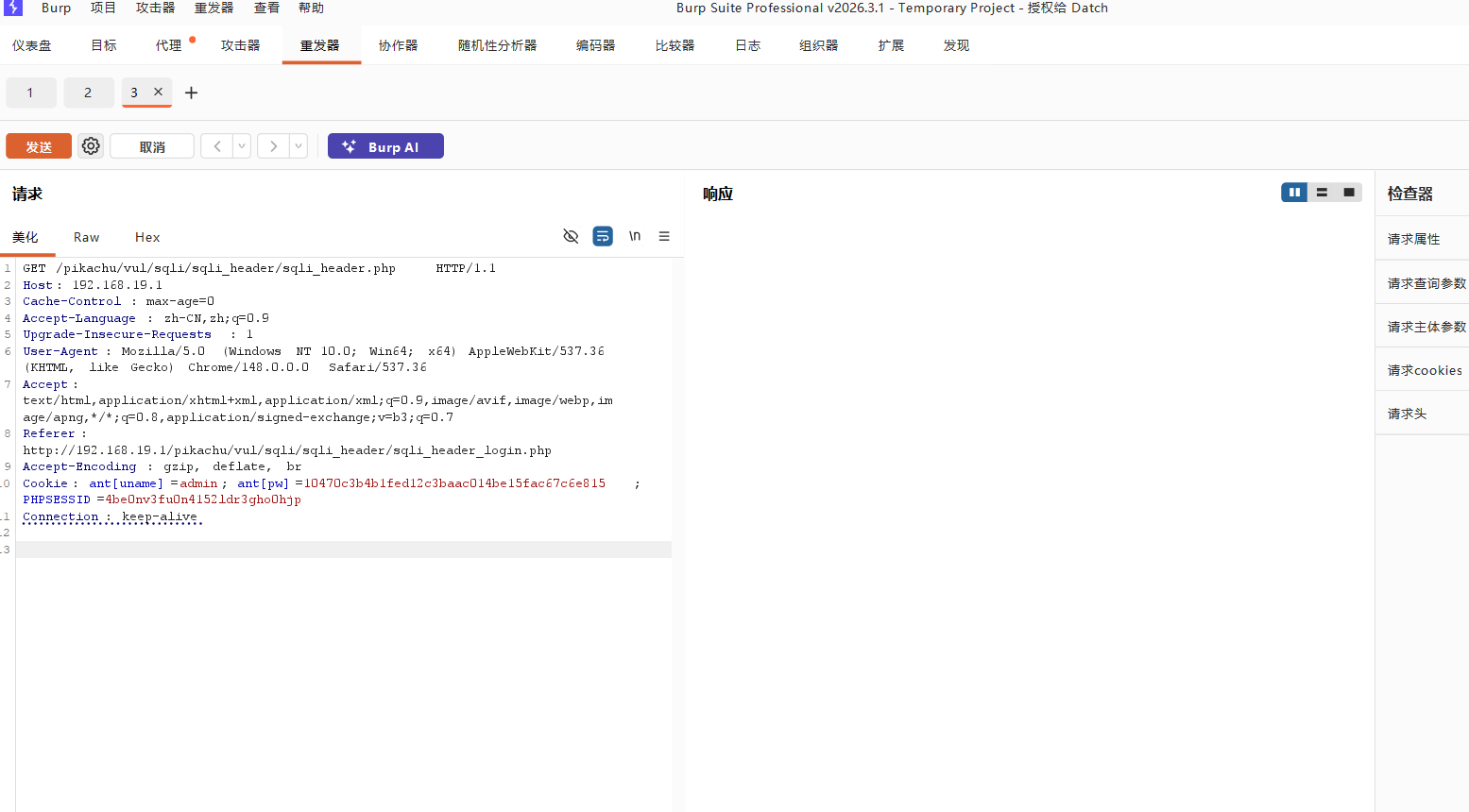Switch to side-by-side layout view

pos(1294,193)
